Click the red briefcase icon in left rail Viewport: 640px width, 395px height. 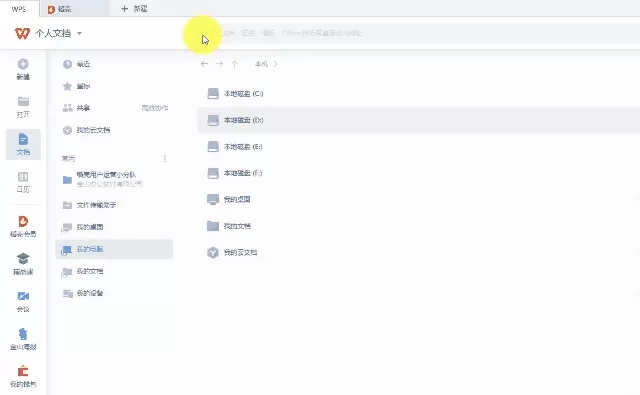(23, 371)
